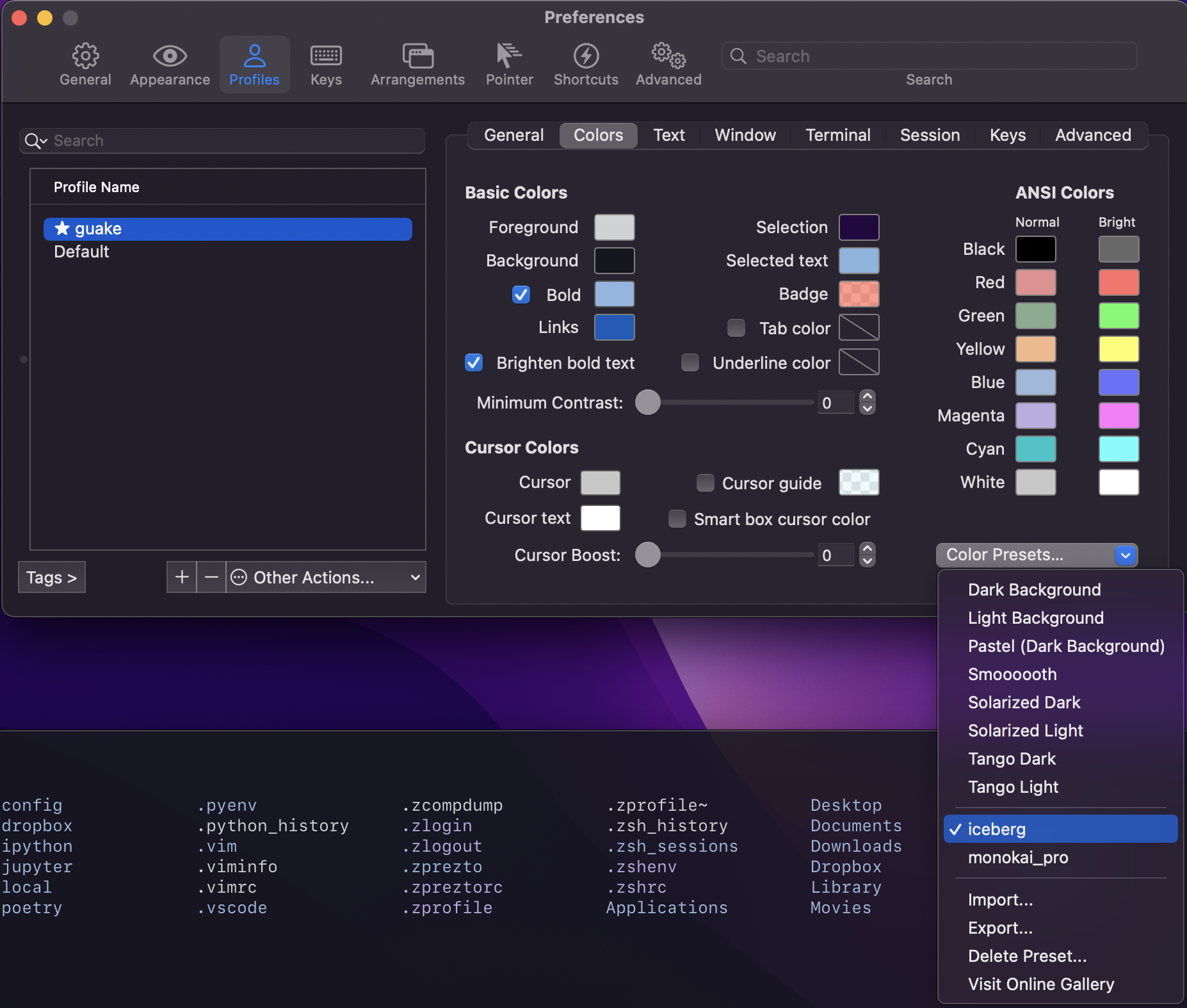
Task: Open the Shortcuts preferences pane
Action: click(x=585, y=64)
